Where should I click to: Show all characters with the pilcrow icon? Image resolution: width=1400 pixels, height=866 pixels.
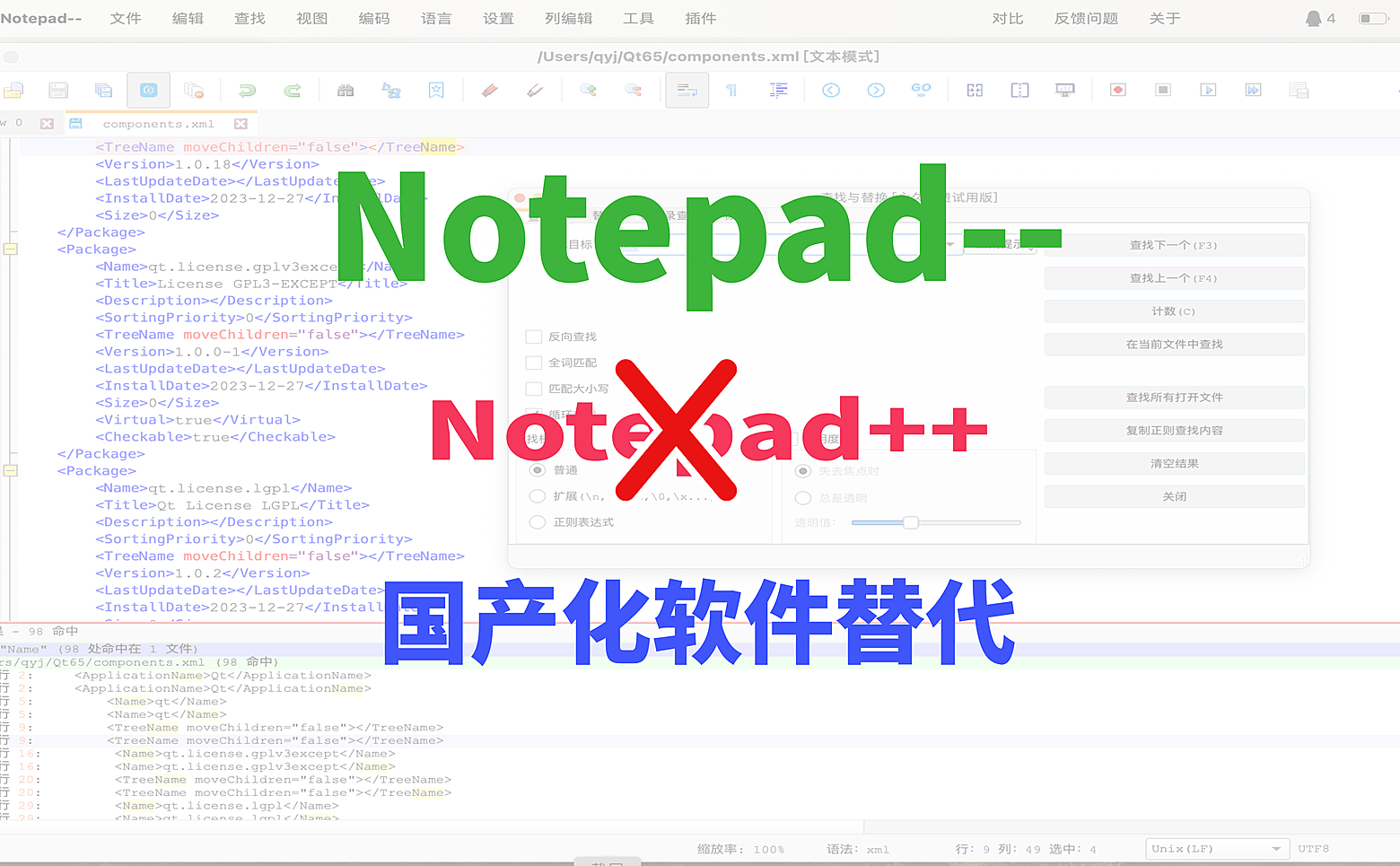pyautogui.click(x=731, y=90)
